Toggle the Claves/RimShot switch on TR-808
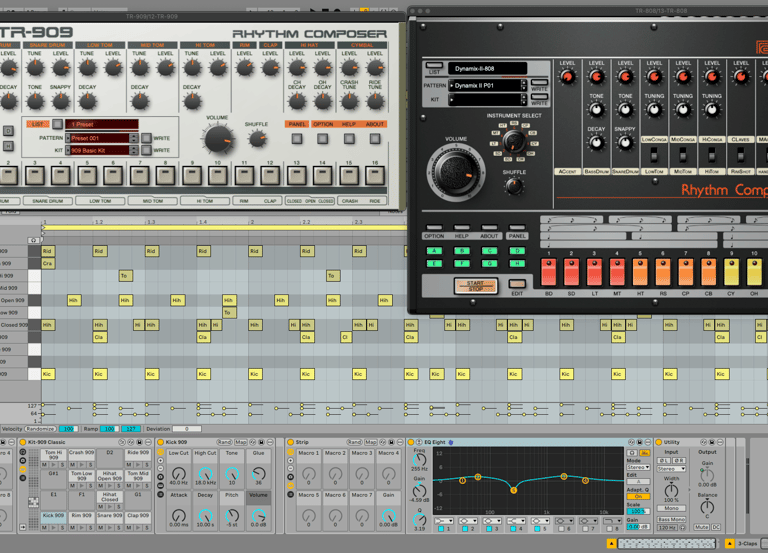Viewport: 768px width, 553px height. [x=741, y=156]
